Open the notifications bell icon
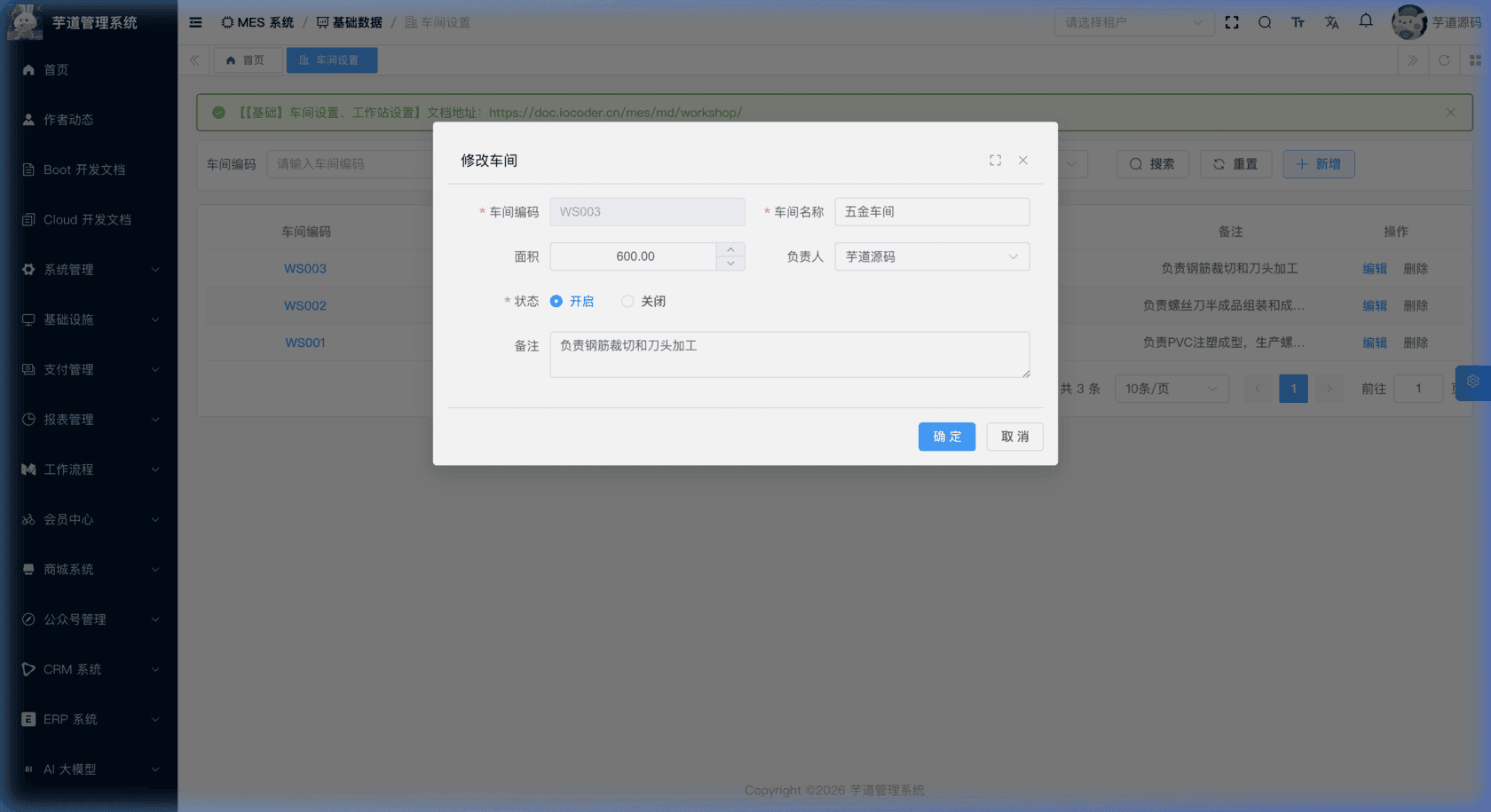This screenshot has width=1491, height=812. click(1365, 22)
